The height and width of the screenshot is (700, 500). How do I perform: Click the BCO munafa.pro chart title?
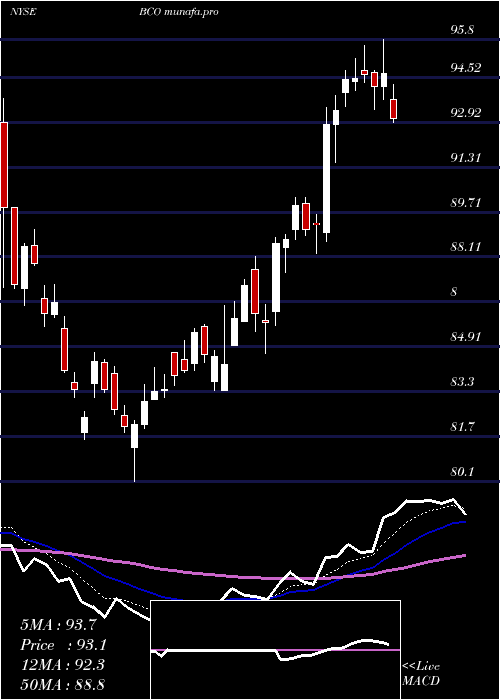179,12
